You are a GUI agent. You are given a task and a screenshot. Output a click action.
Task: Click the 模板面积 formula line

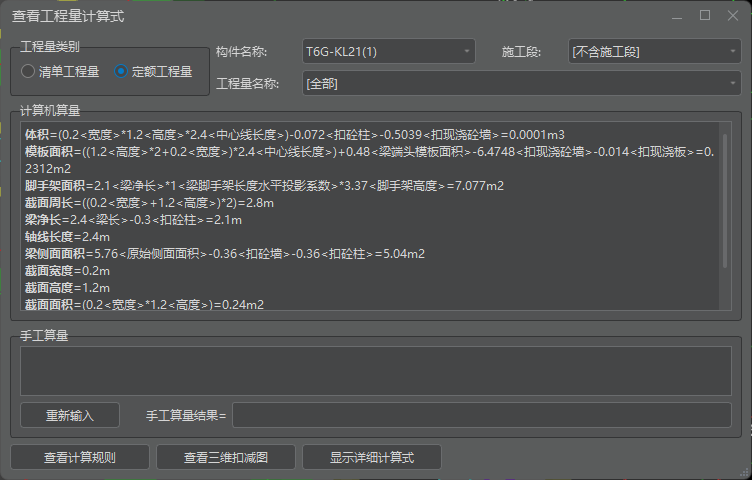pyautogui.click(x=370, y=160)
